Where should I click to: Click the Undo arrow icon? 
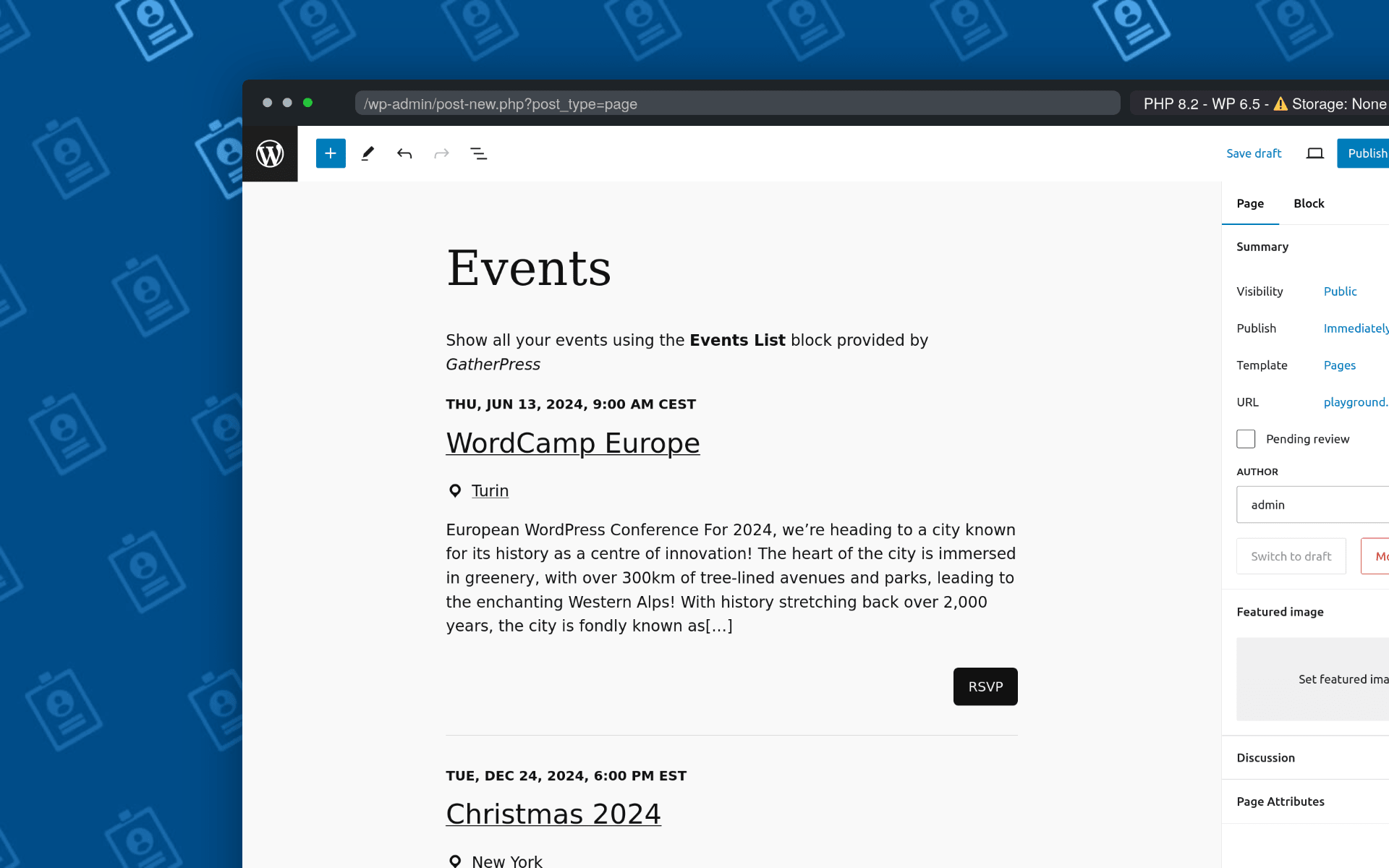[405, 153]
